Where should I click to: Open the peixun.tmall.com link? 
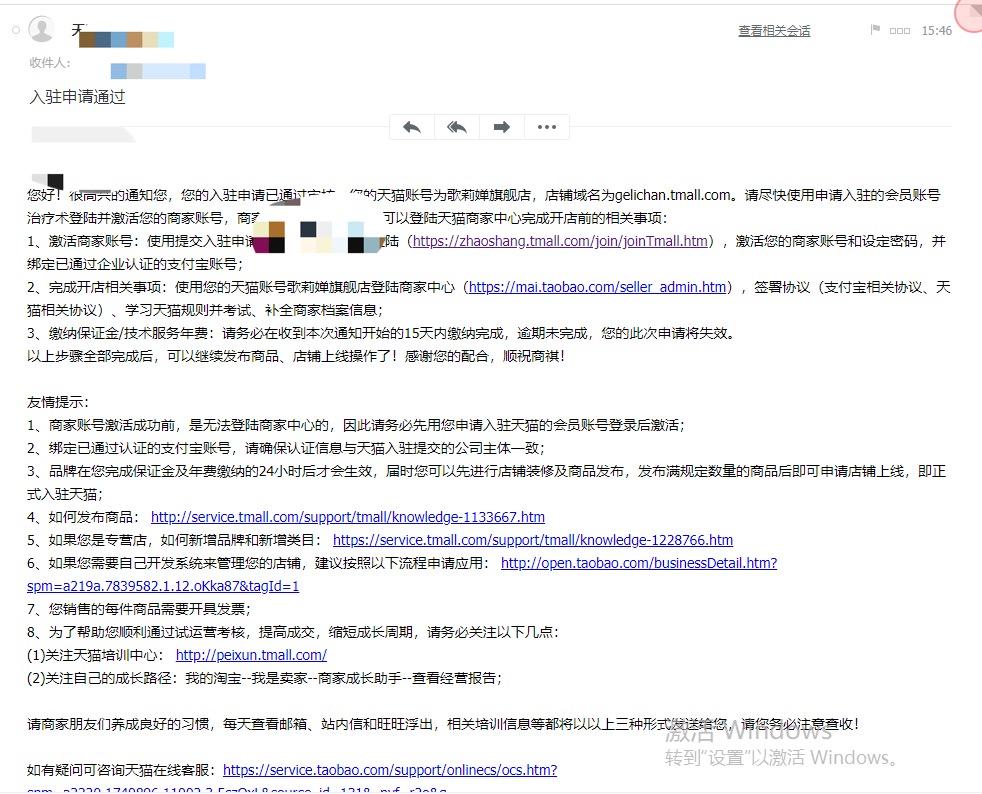click(251, 655)
